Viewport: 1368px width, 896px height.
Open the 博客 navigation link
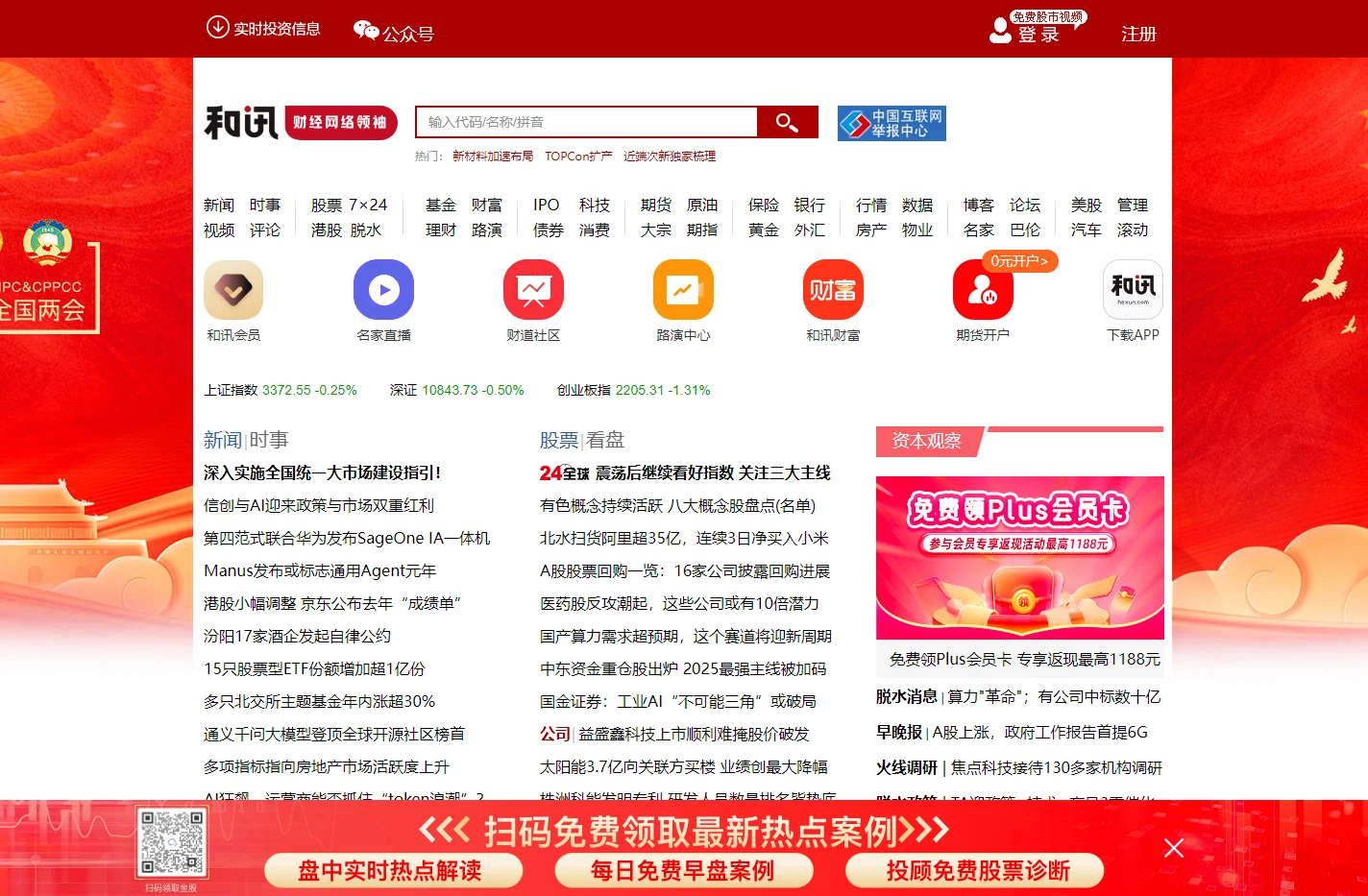[979, 205]
